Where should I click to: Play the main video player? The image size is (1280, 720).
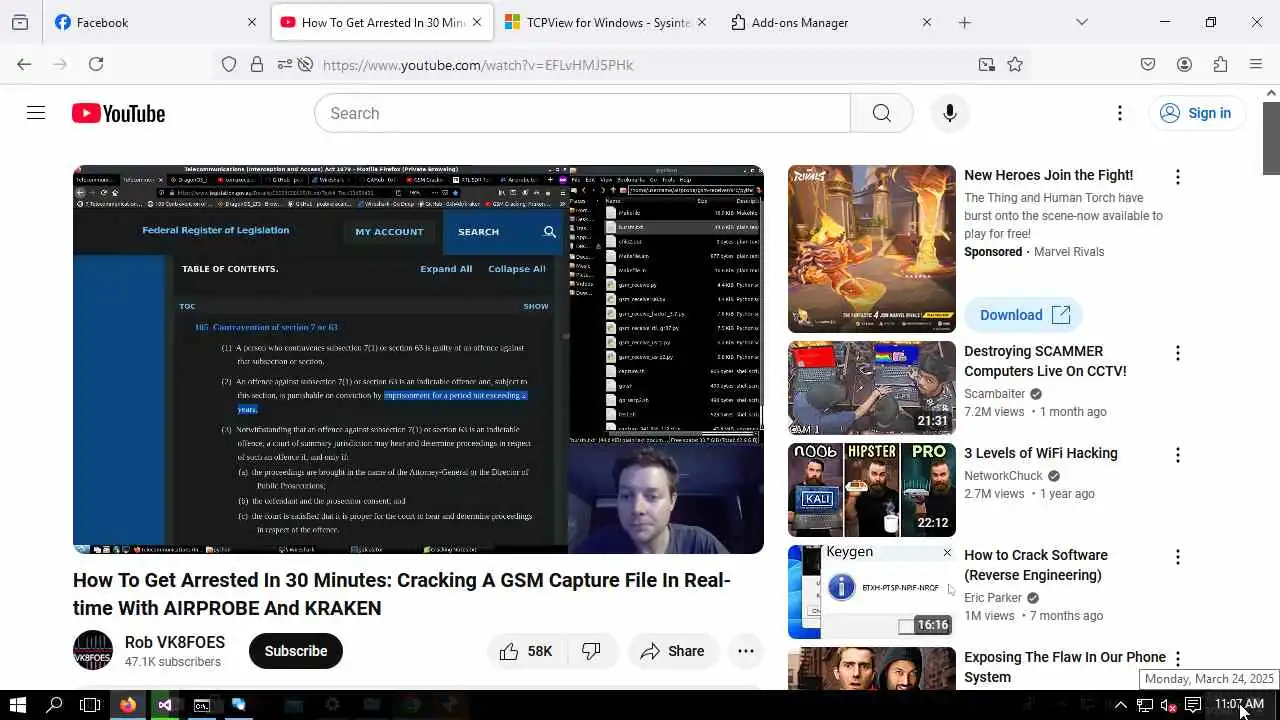418,359
